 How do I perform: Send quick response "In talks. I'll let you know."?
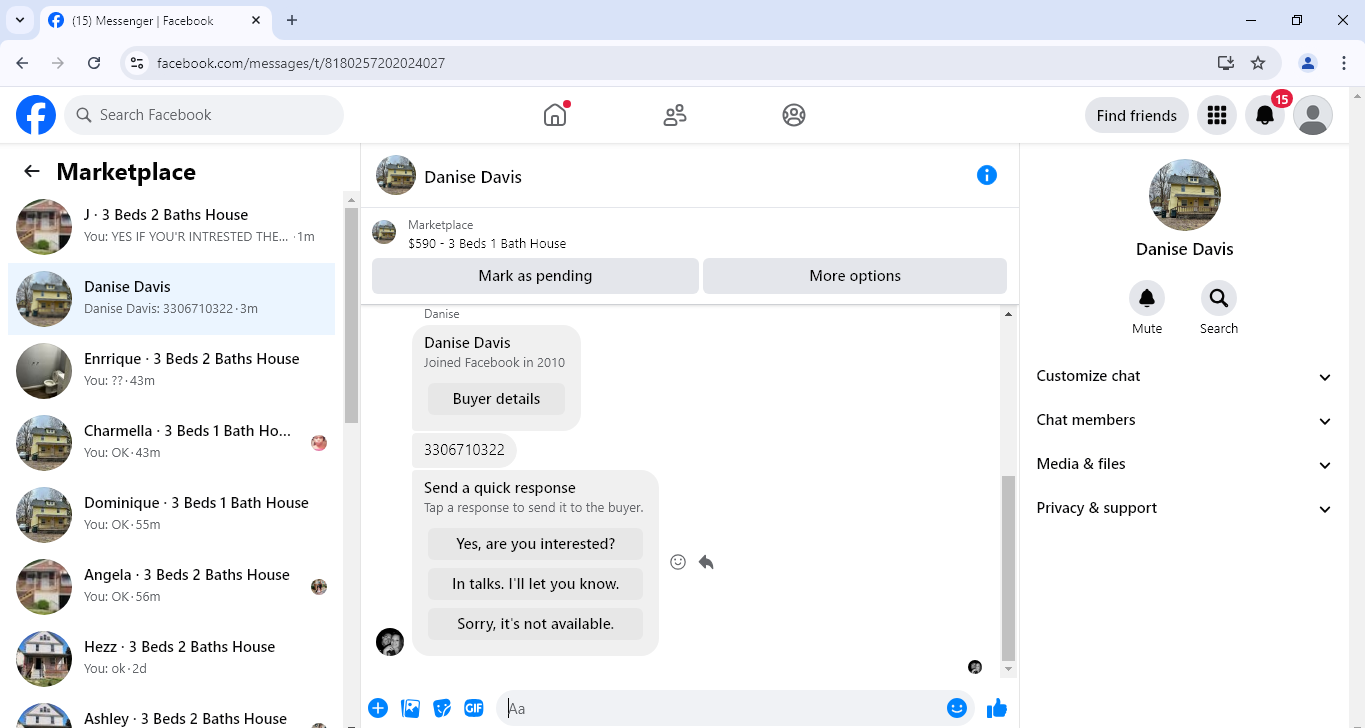coord(535,584)
